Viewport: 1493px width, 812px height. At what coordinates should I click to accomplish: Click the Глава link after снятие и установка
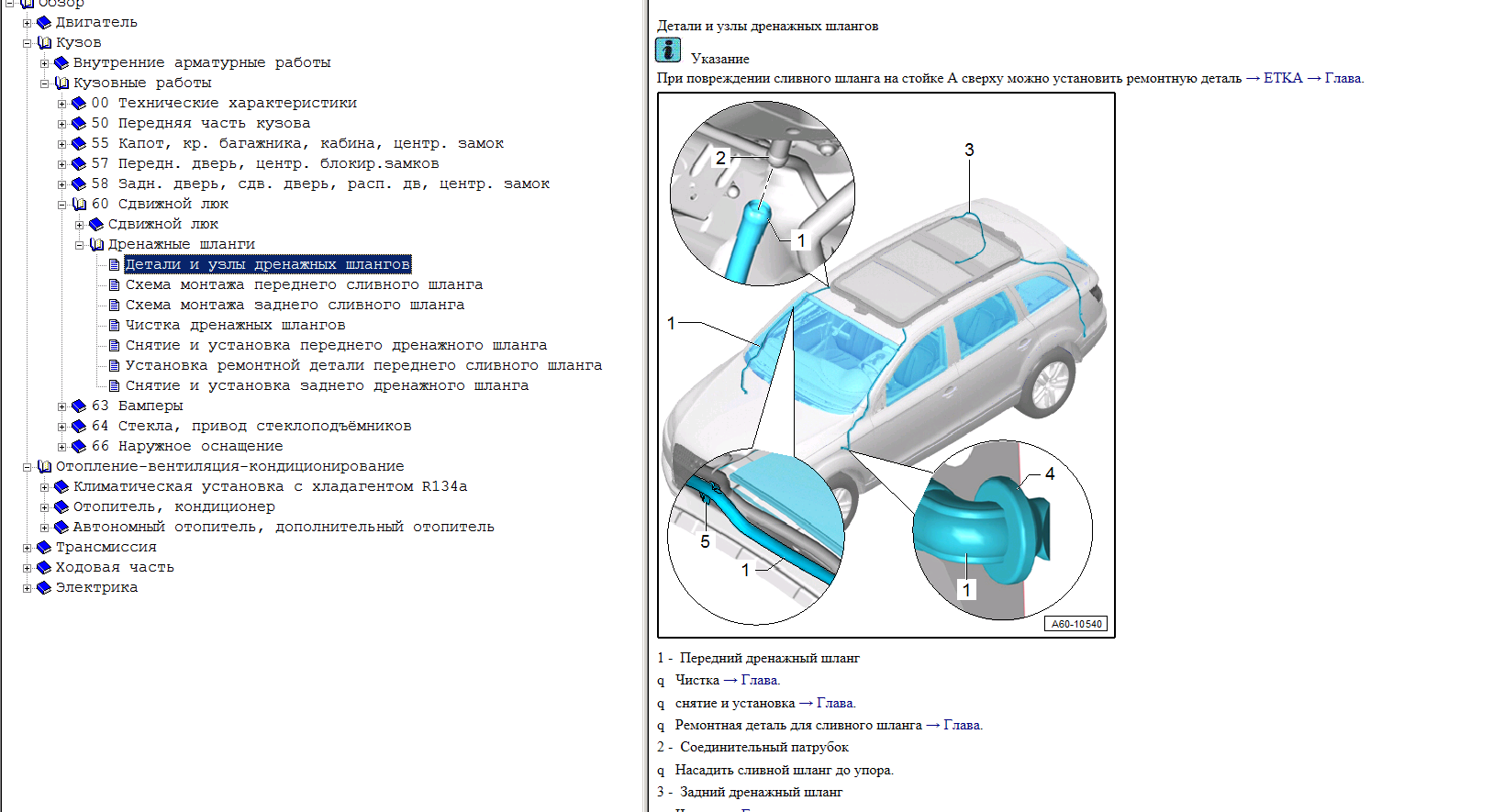834,703
